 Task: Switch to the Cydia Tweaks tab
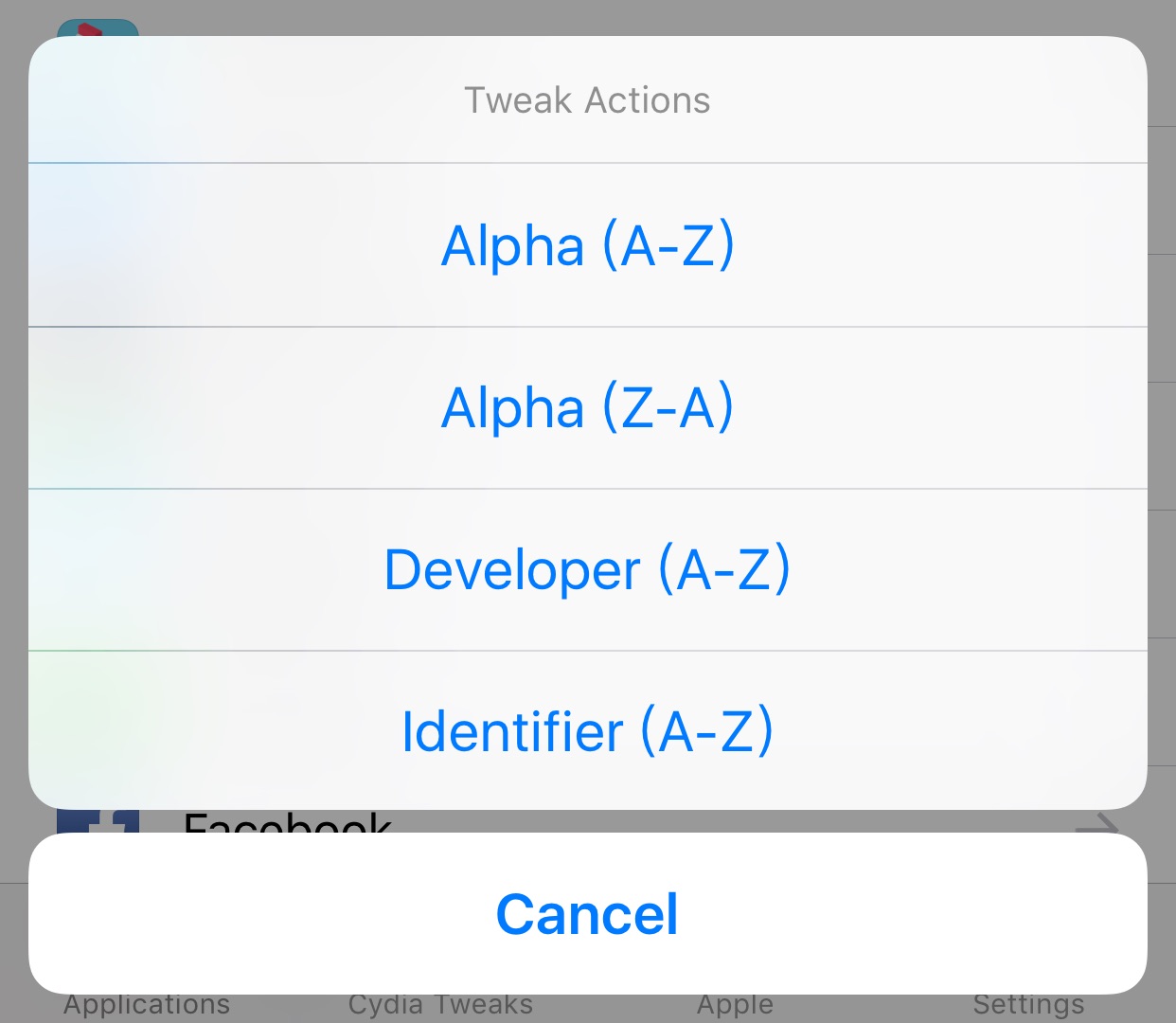[440, 1006]
